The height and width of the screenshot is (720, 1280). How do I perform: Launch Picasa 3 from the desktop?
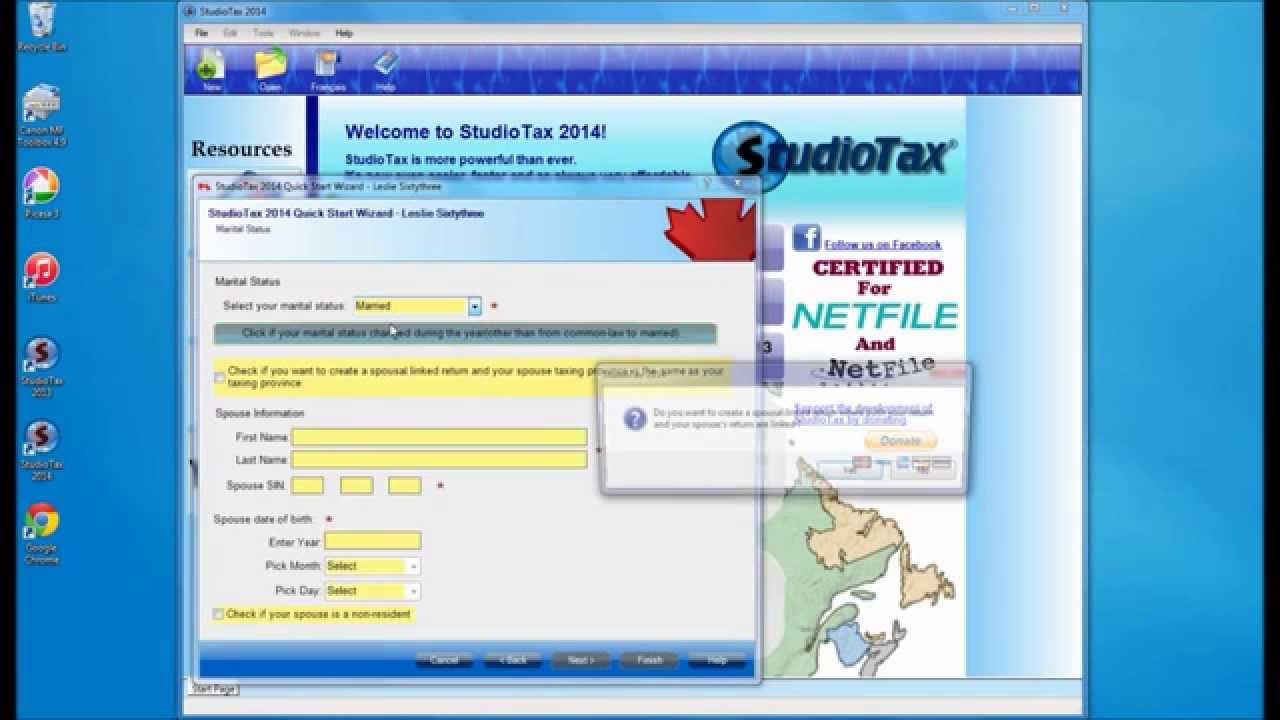pos(42,193)
